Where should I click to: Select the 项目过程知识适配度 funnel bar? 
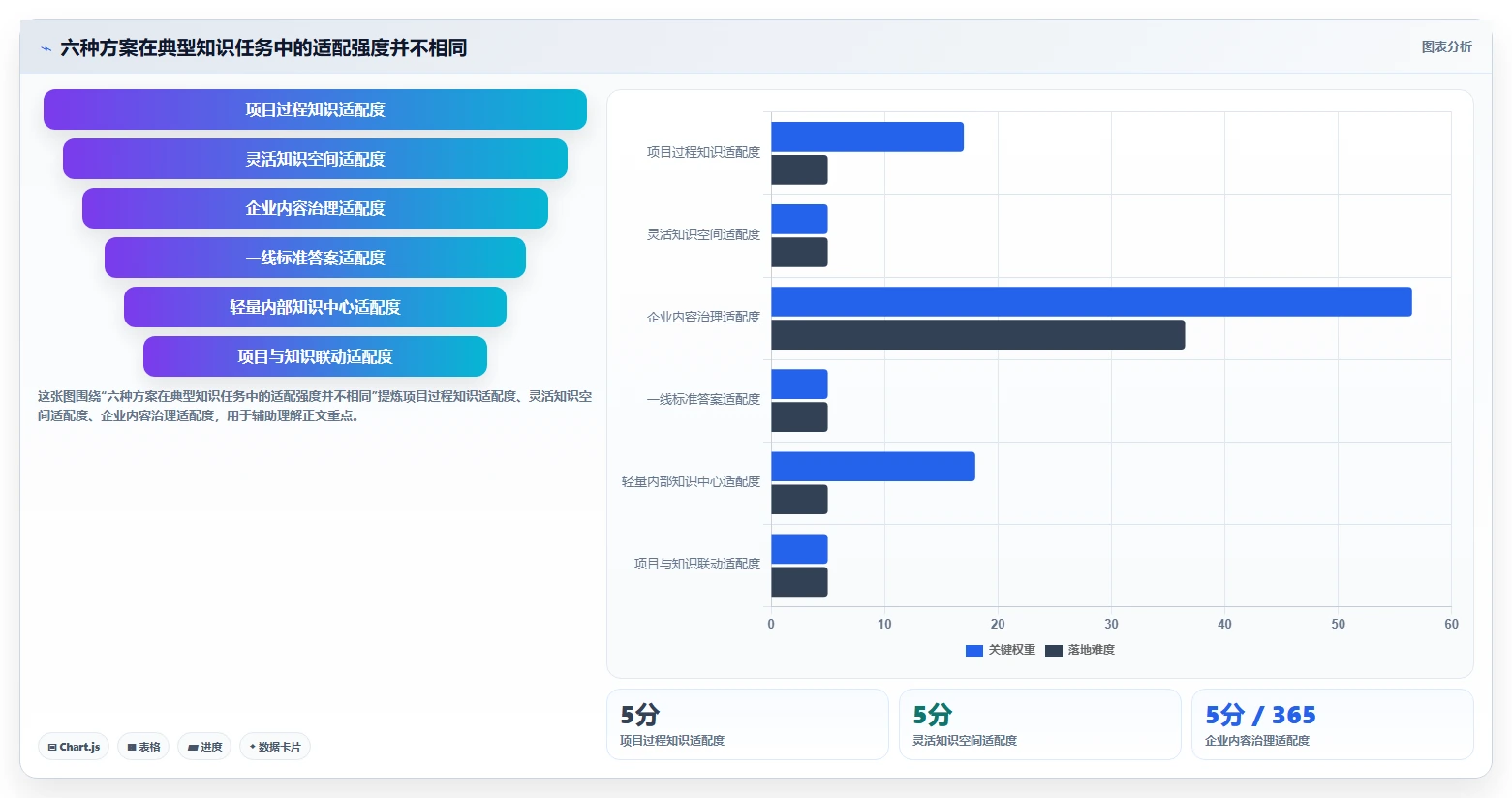click(315, 109)
